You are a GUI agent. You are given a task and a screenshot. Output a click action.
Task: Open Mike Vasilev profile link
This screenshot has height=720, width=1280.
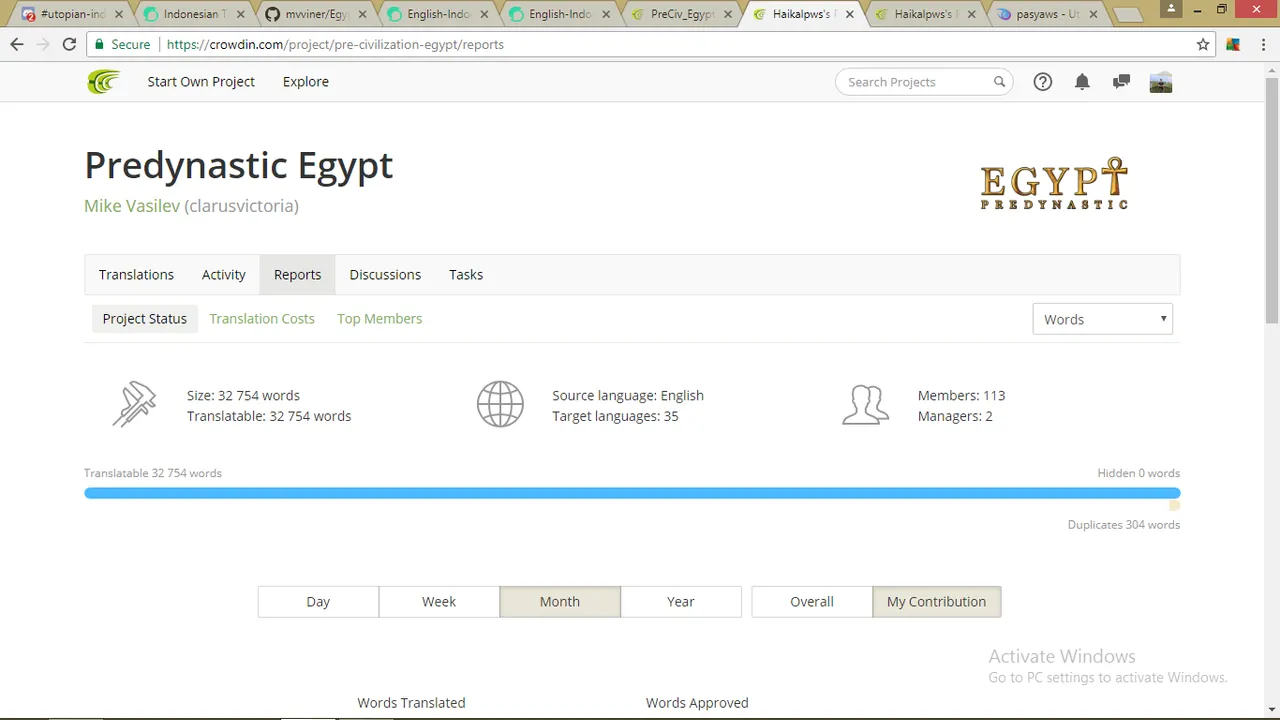[x=132, y=206]
